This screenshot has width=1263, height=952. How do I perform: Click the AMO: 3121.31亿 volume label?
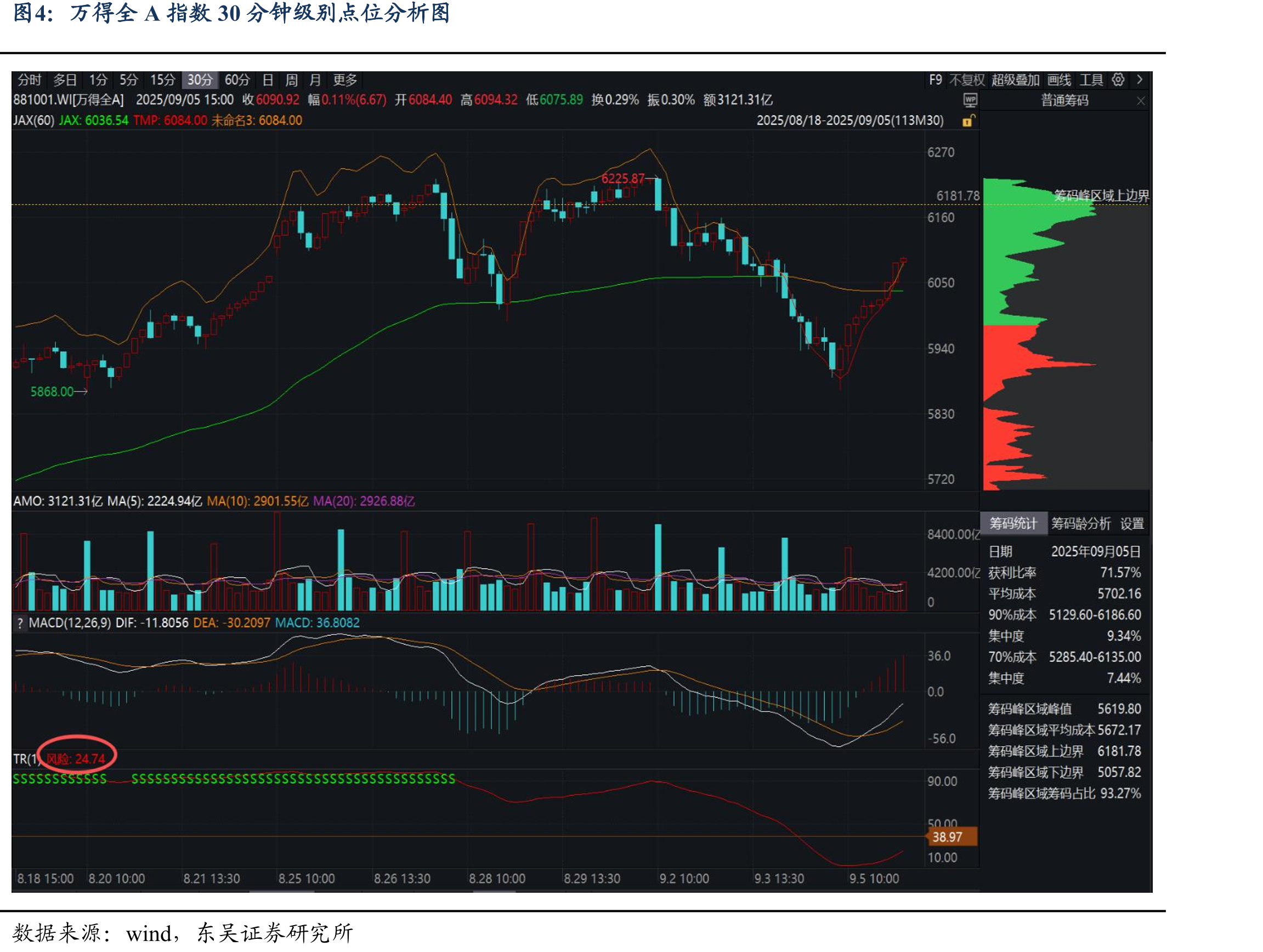pyautogui.click(x=58, y=501)
